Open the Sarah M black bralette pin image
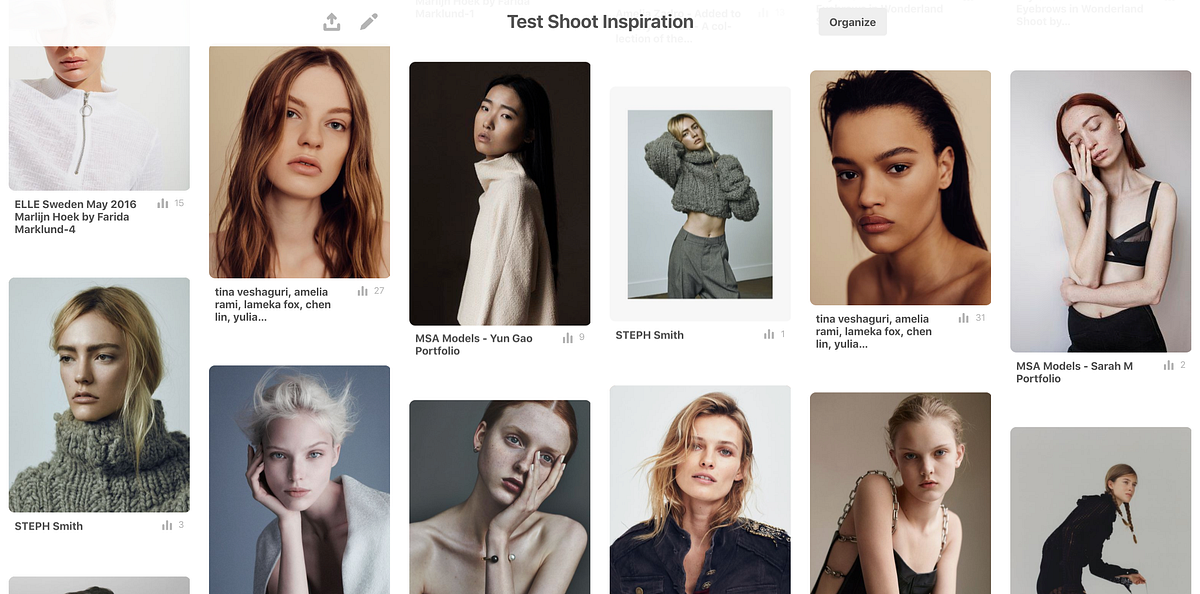This screenshot has width=1200, height=594. click(1101, 211)
